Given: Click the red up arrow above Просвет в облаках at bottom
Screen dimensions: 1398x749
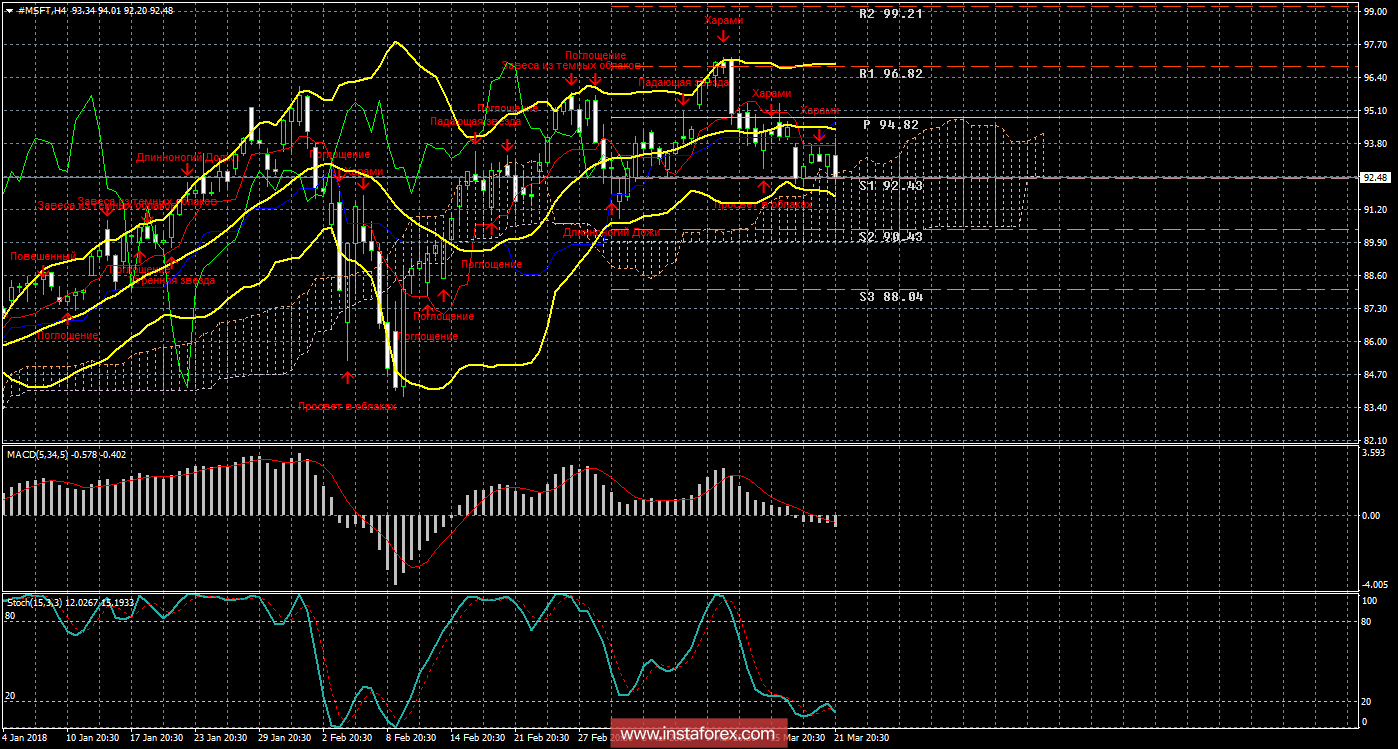Looking at the screenshot, I should 347,377.
